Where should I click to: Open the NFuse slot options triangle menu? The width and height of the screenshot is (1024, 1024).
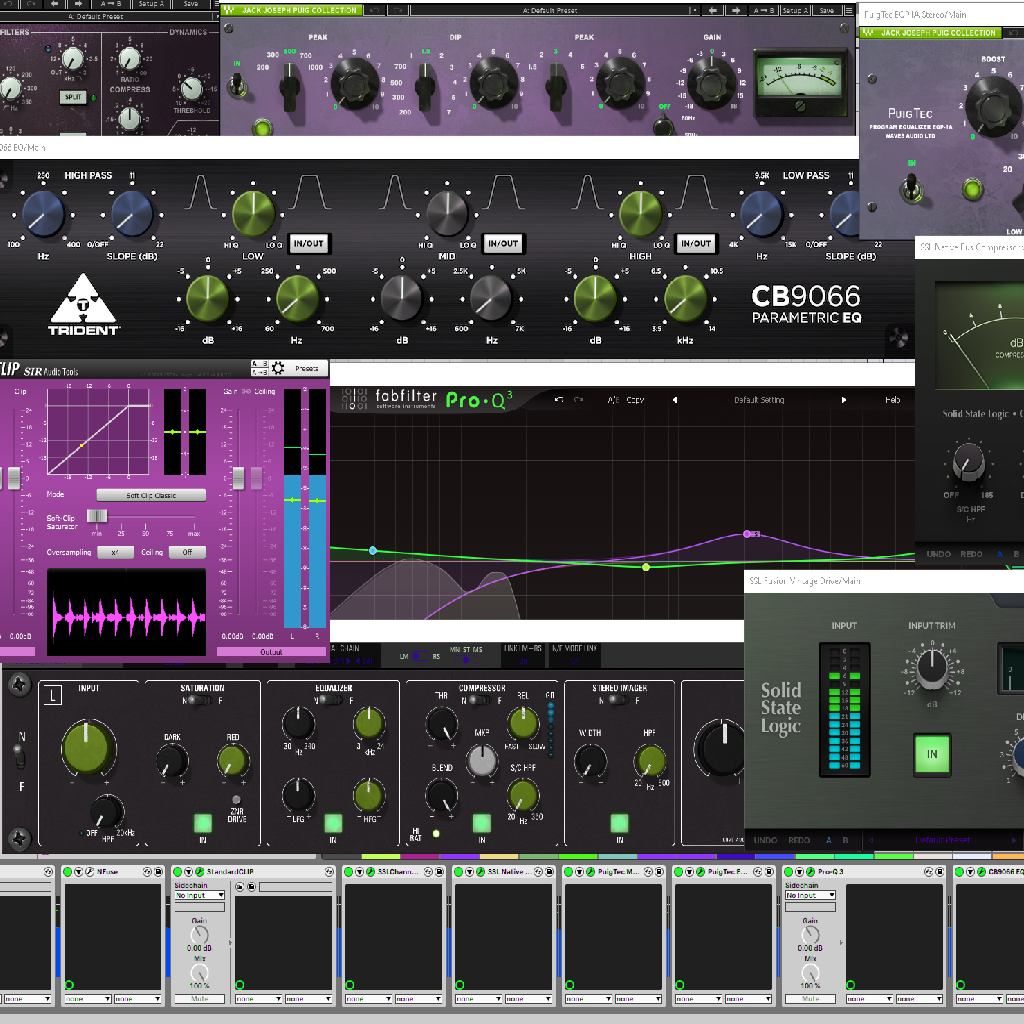[x=78, y=872]
